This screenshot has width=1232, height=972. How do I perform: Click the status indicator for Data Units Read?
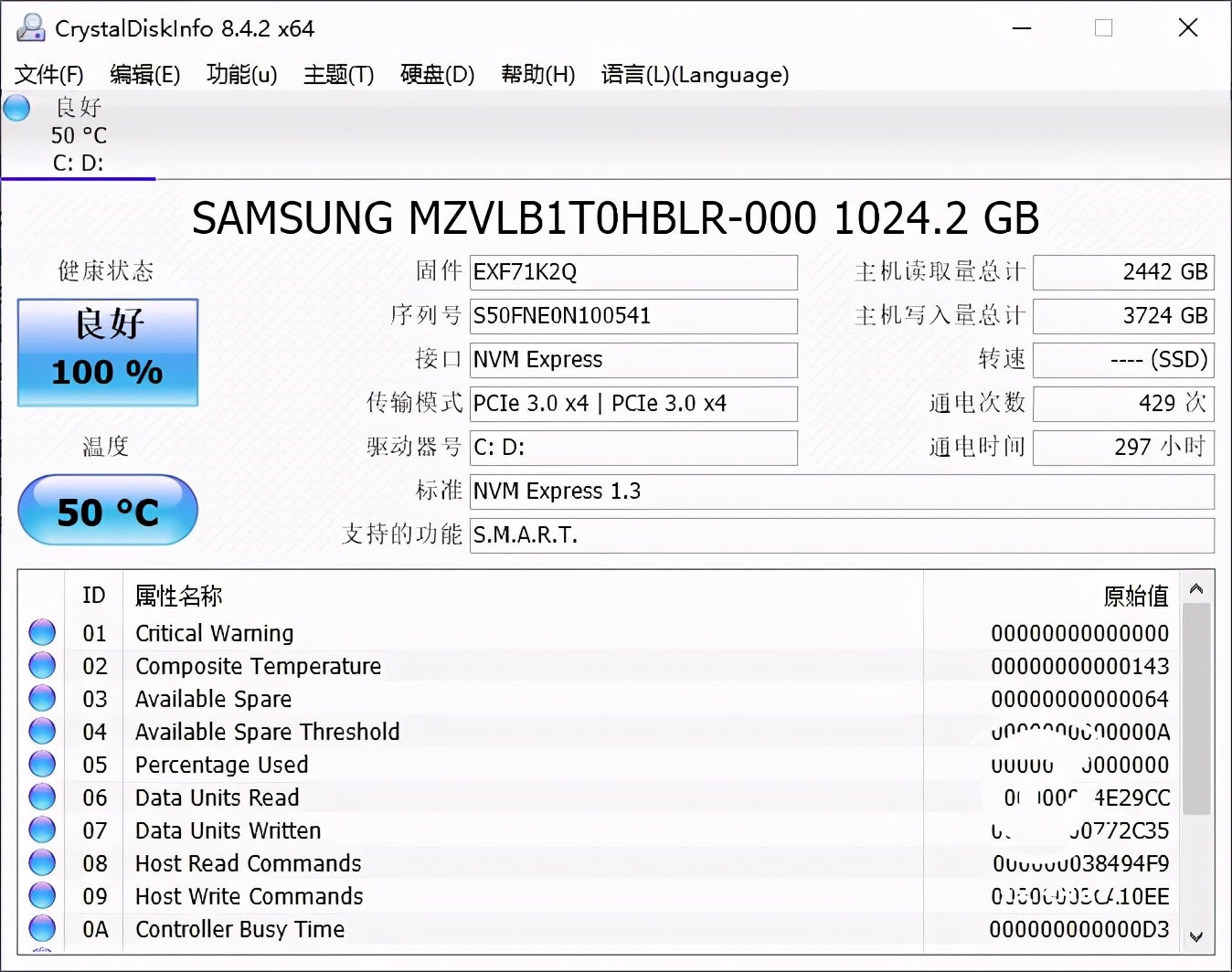click(x=42, y=796)
